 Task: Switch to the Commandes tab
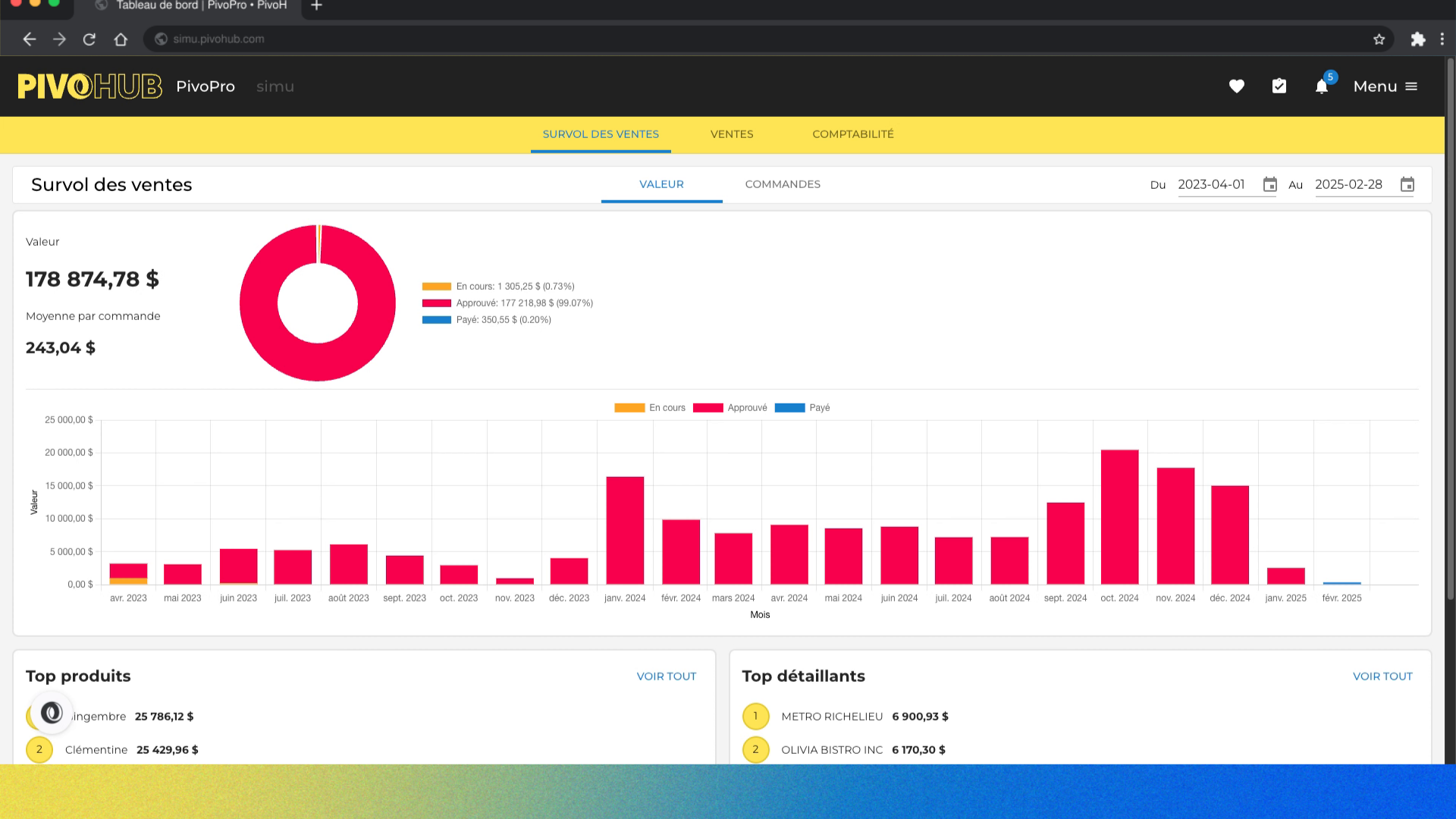point(782,184)
